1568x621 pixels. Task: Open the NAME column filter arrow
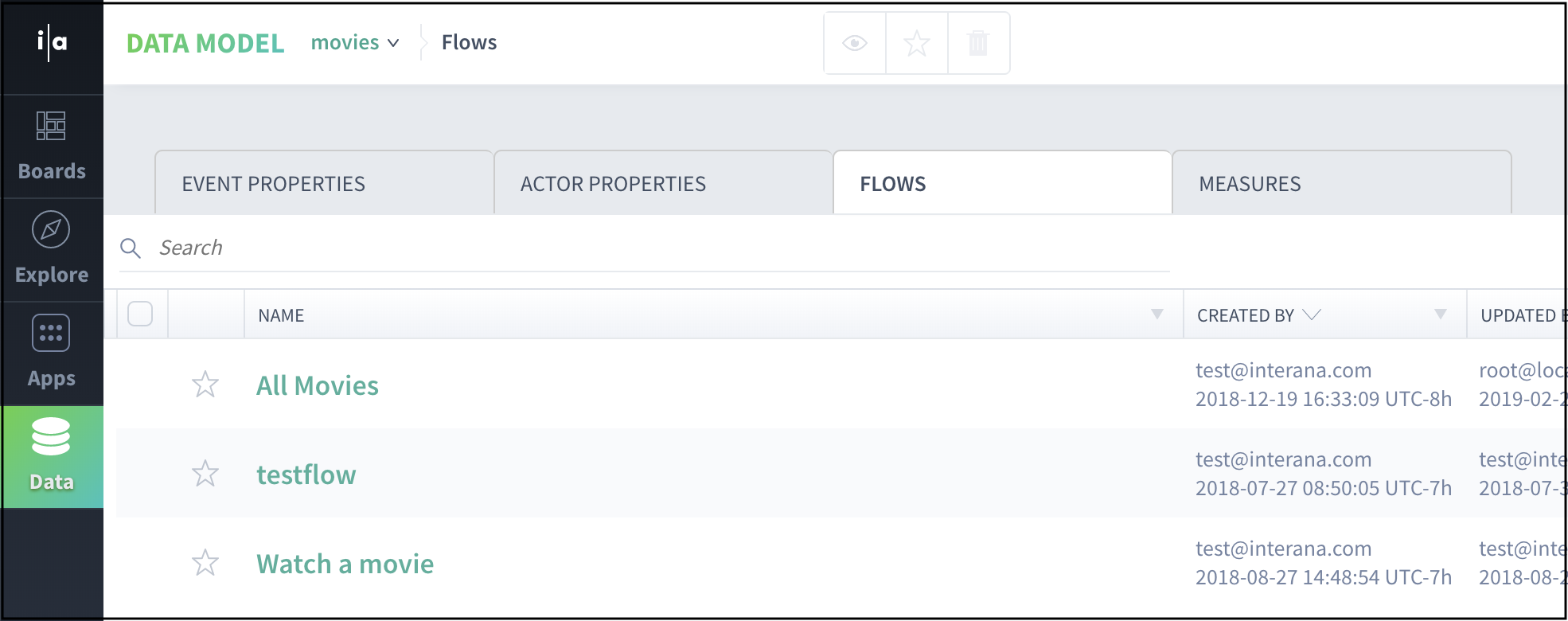click(x=1157, y=314)
